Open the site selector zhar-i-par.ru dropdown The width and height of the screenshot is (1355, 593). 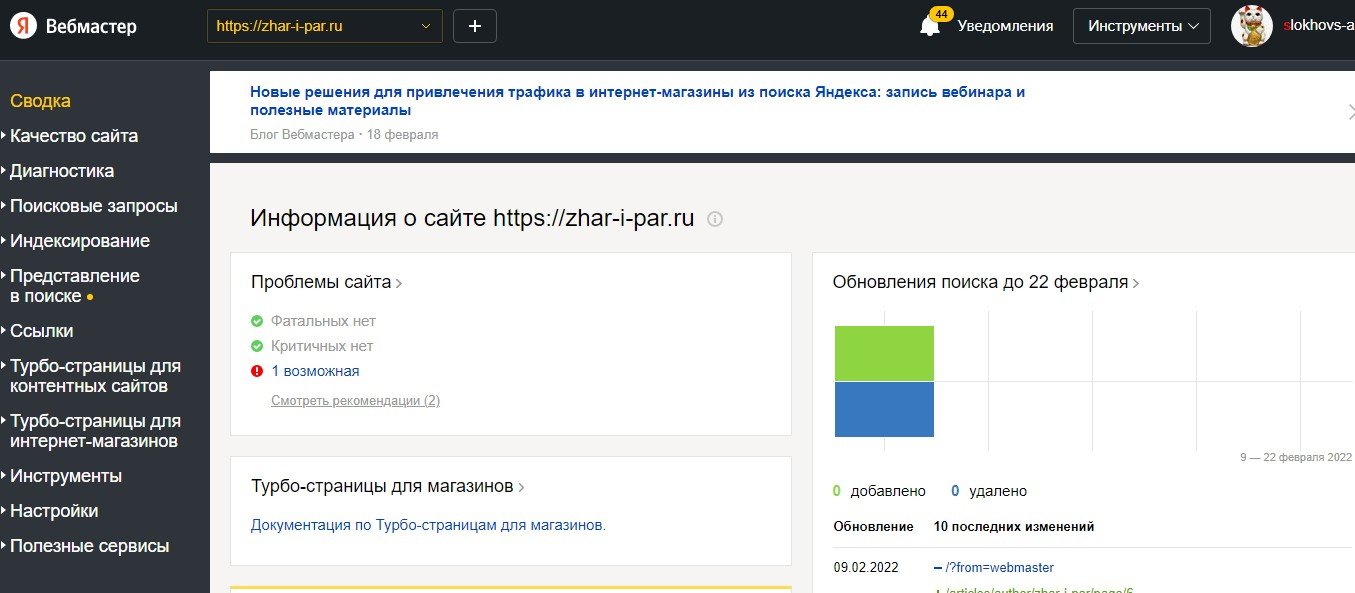pos(325,26)
